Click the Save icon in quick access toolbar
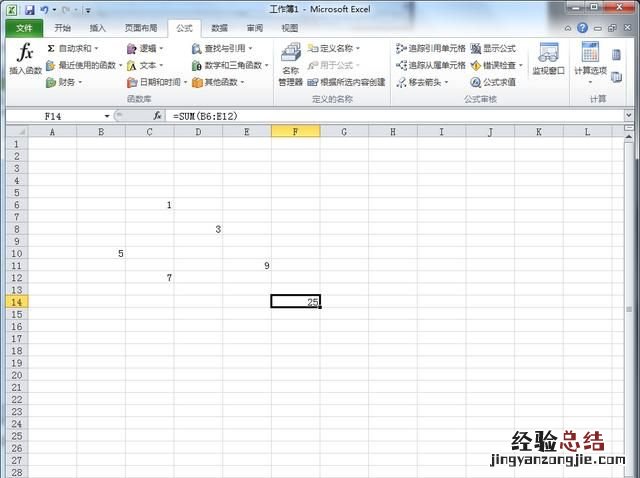Screen dimensions: 640x478 point(30,9)
